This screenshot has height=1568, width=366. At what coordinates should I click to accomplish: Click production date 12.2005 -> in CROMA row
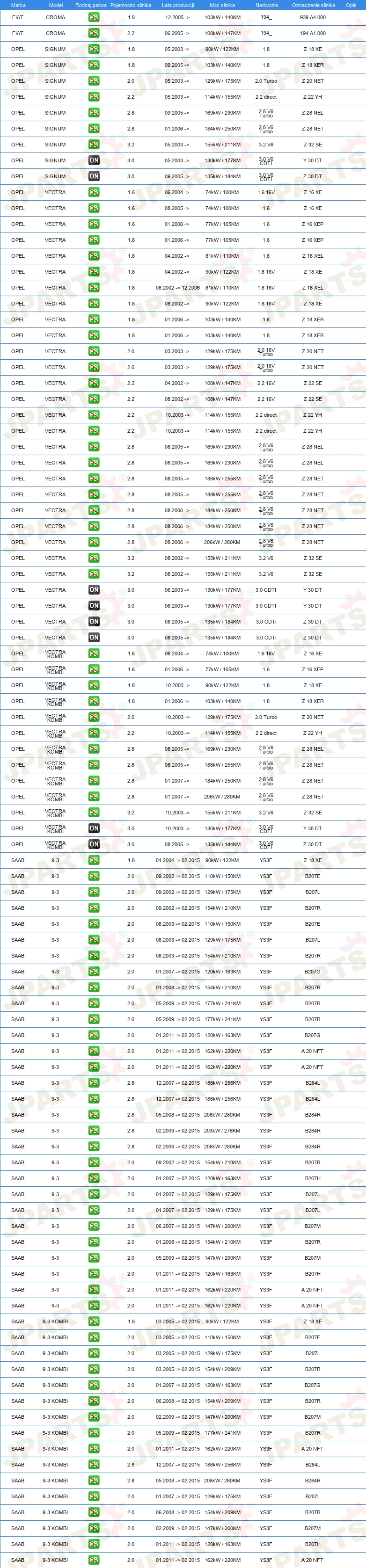tap(177, 18)
